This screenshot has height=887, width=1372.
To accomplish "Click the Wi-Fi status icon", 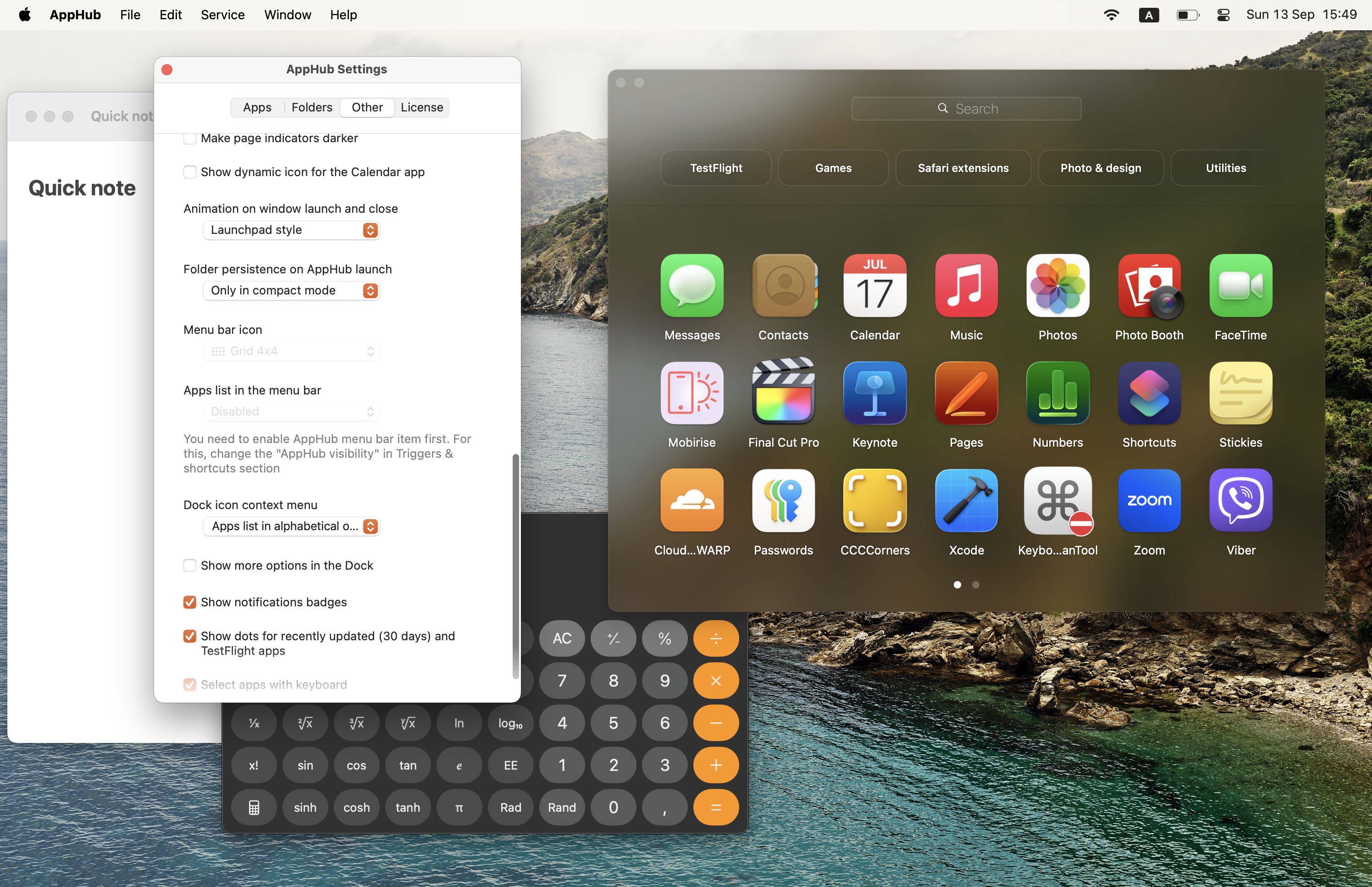I will point(1111,15).
